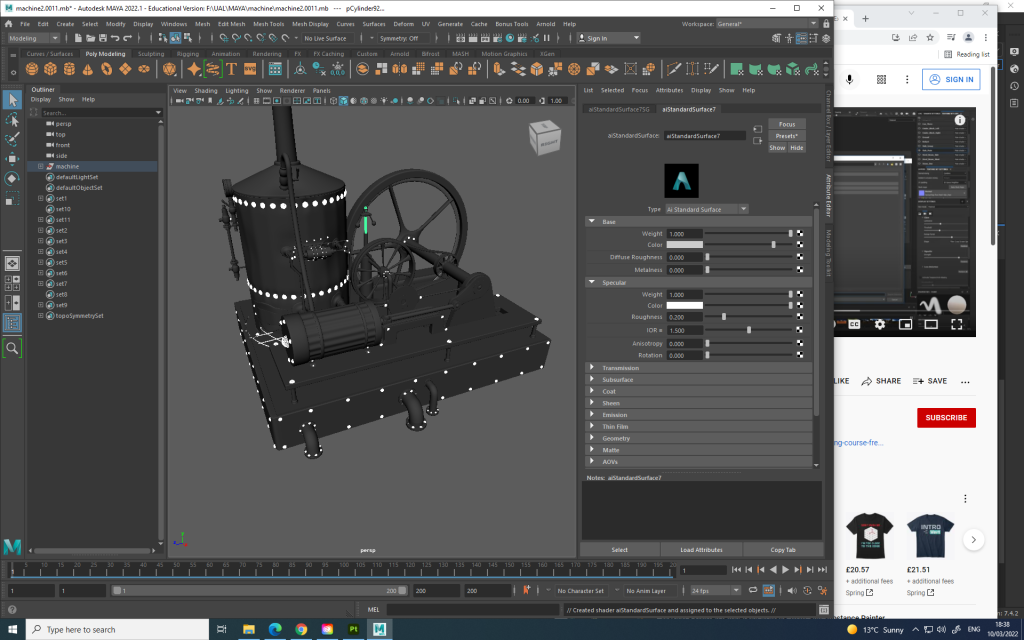Toggle Base Weight texture map checker button
1024x640 pixels.
pyautogui.click(x=800, y=233)
